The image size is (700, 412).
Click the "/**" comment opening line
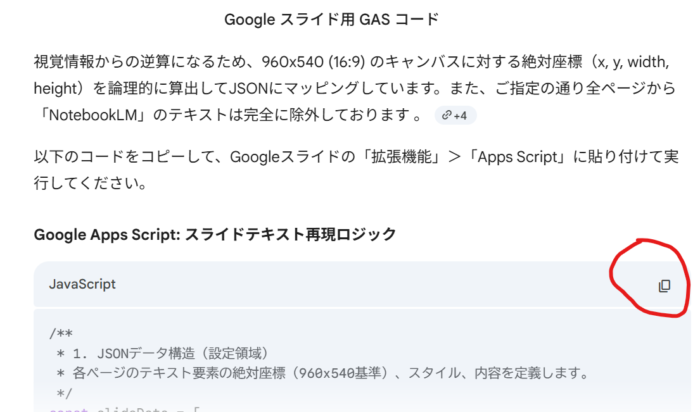(x=60, y=332)
